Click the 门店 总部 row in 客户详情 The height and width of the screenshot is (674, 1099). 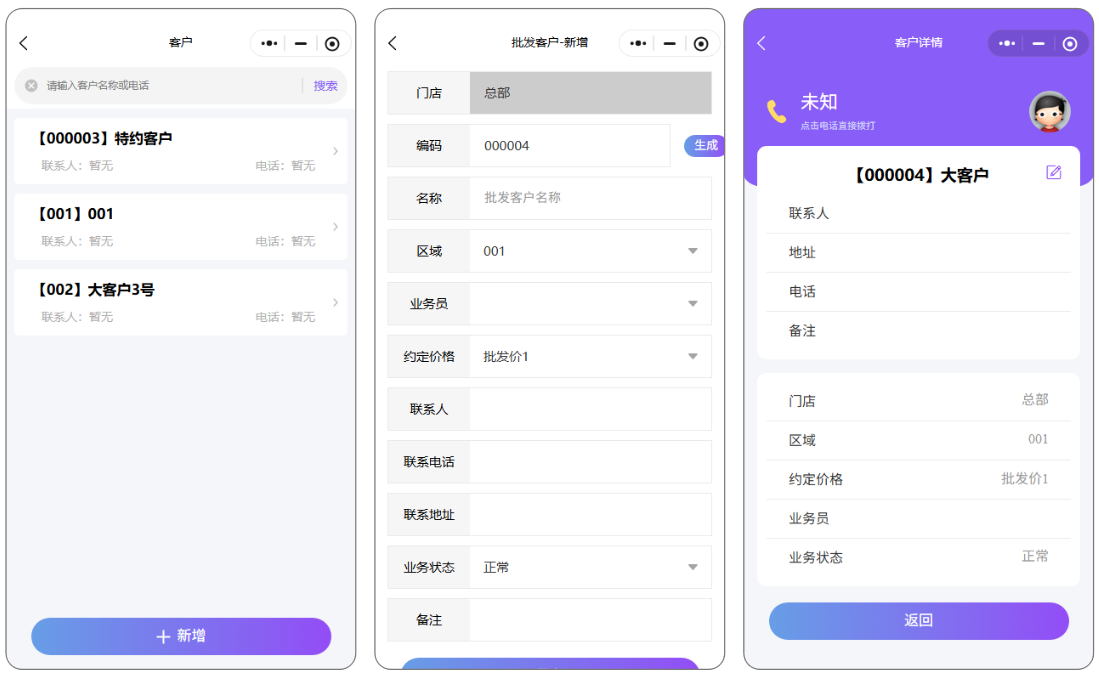919,401
